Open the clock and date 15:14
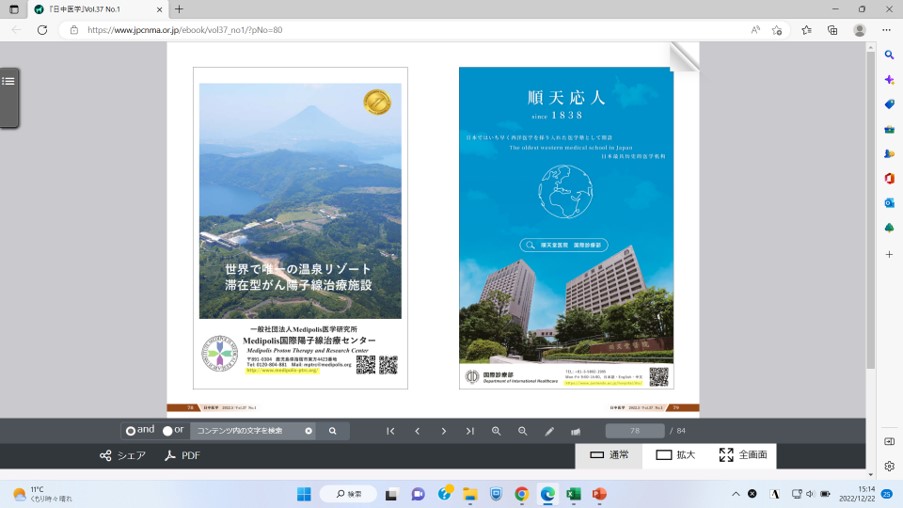This screenshot has width=903, height=508. 857,494
